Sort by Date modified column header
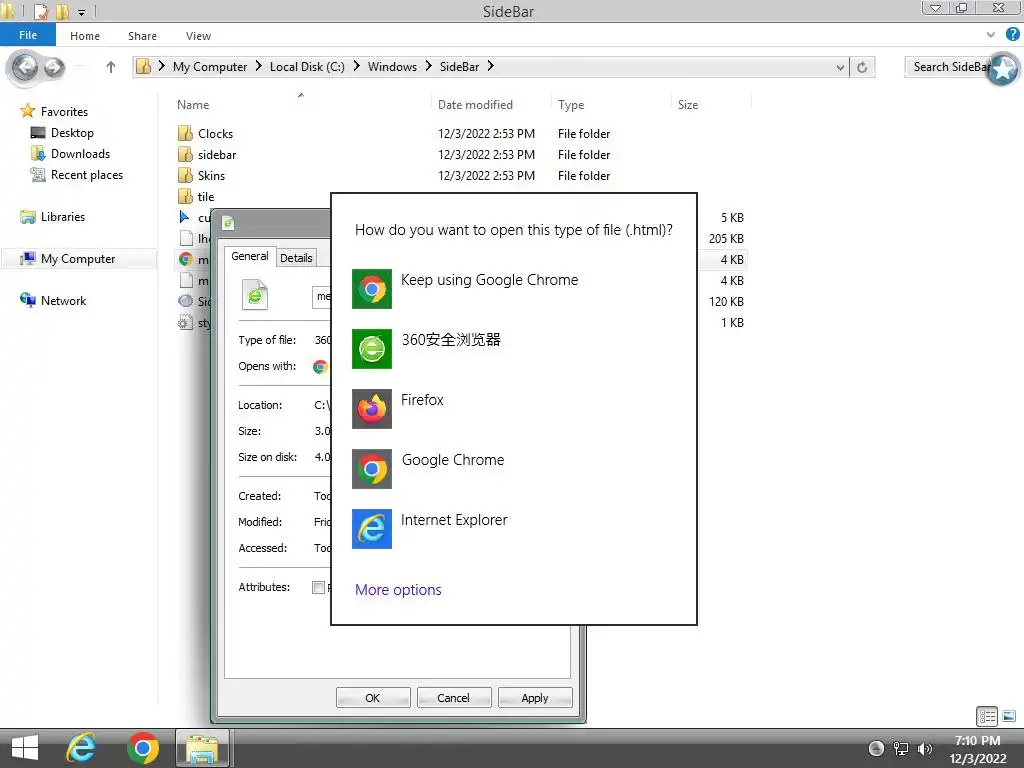The width and height of the screenshot is (1024, 768). coord(475,104)
